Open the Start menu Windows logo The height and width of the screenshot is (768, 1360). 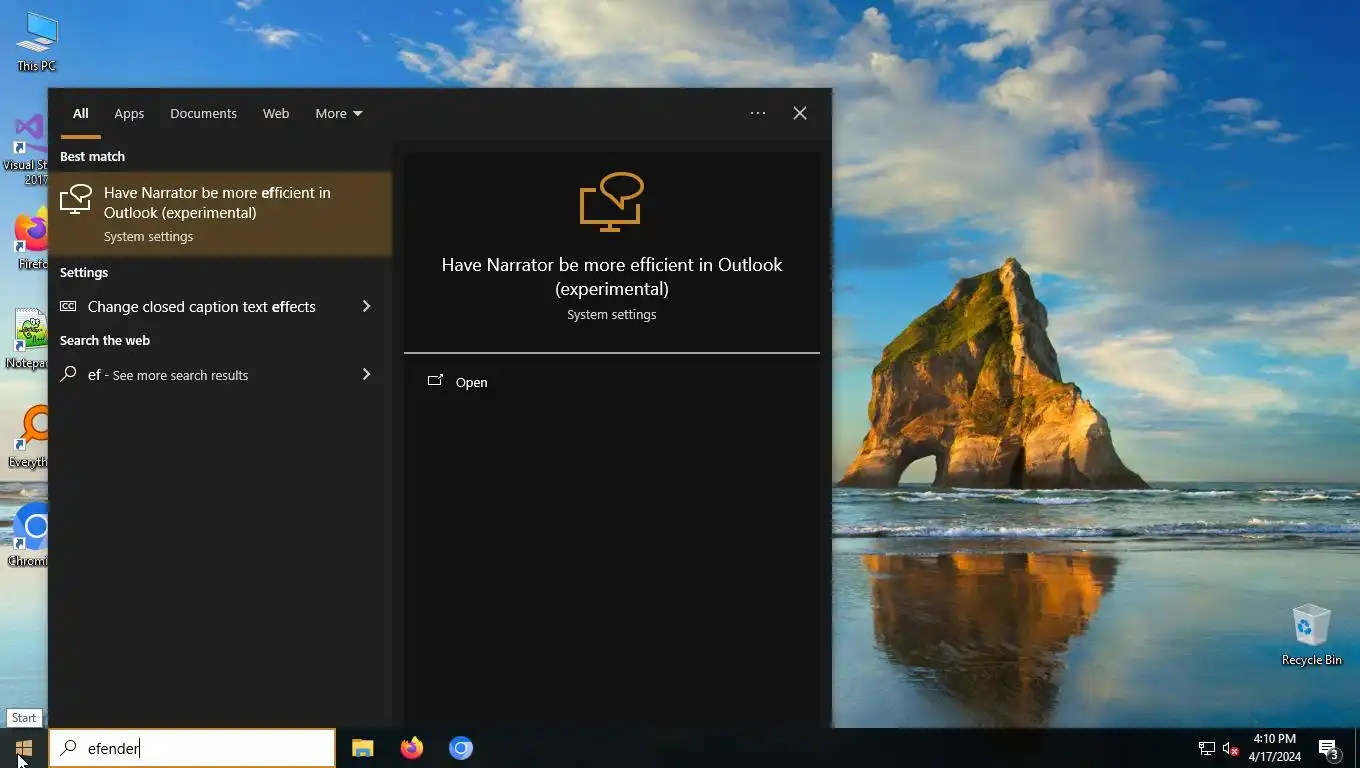[x=24, y=748]
